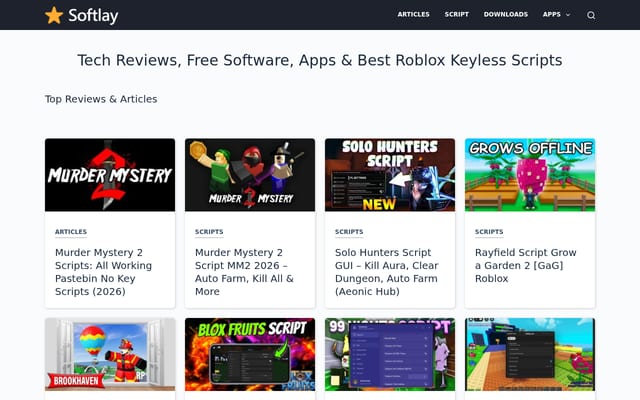Open the Script menu item

pos(456,14)
